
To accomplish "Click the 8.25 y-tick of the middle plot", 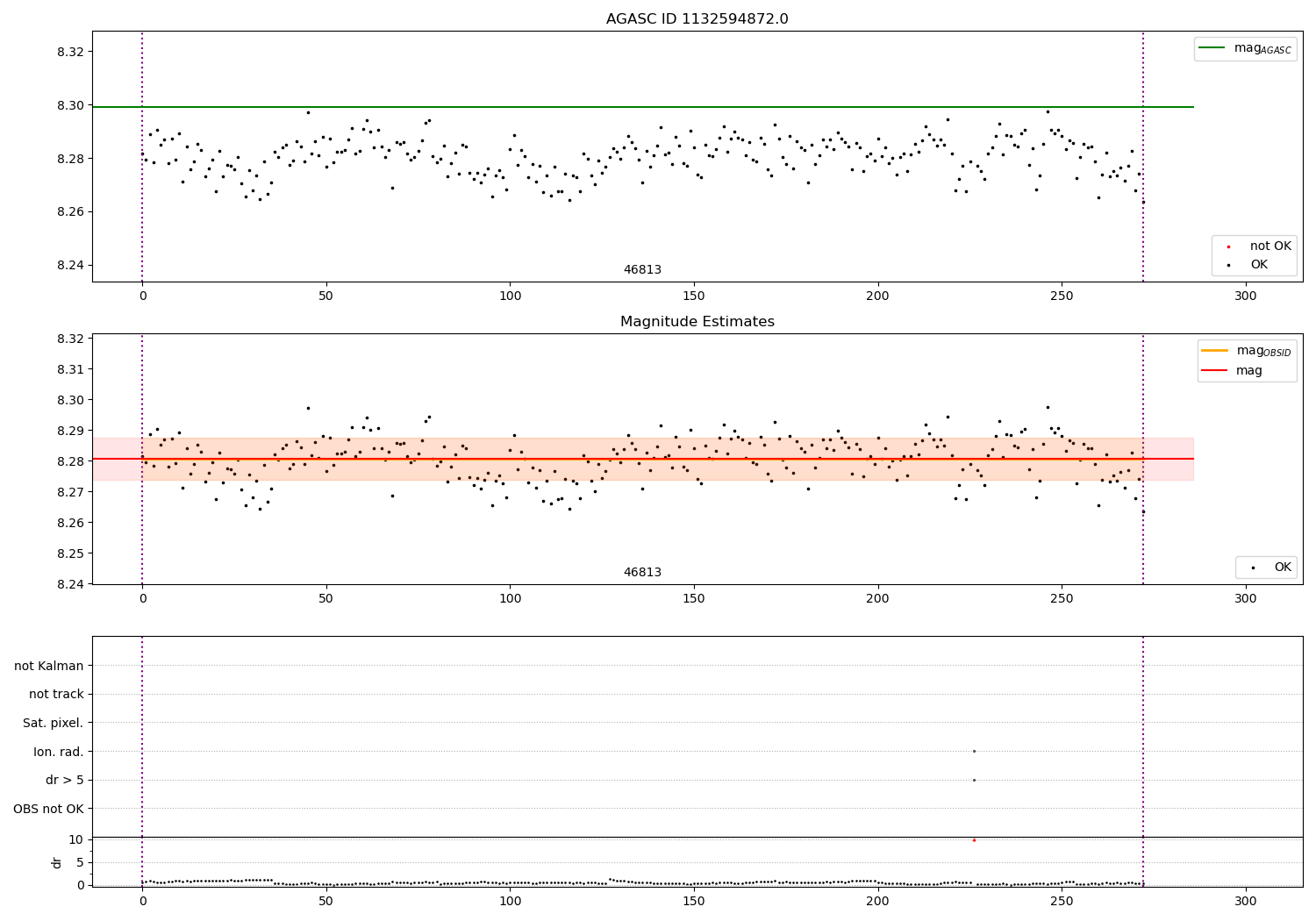I will [x=69, y=553].
